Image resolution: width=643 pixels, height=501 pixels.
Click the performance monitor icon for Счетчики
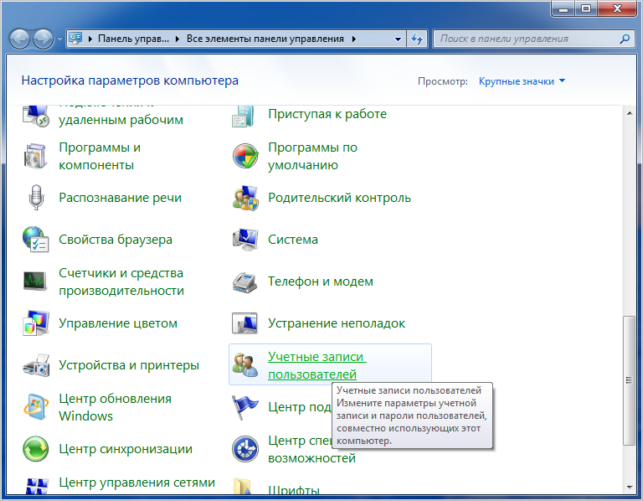click(35, 281)
